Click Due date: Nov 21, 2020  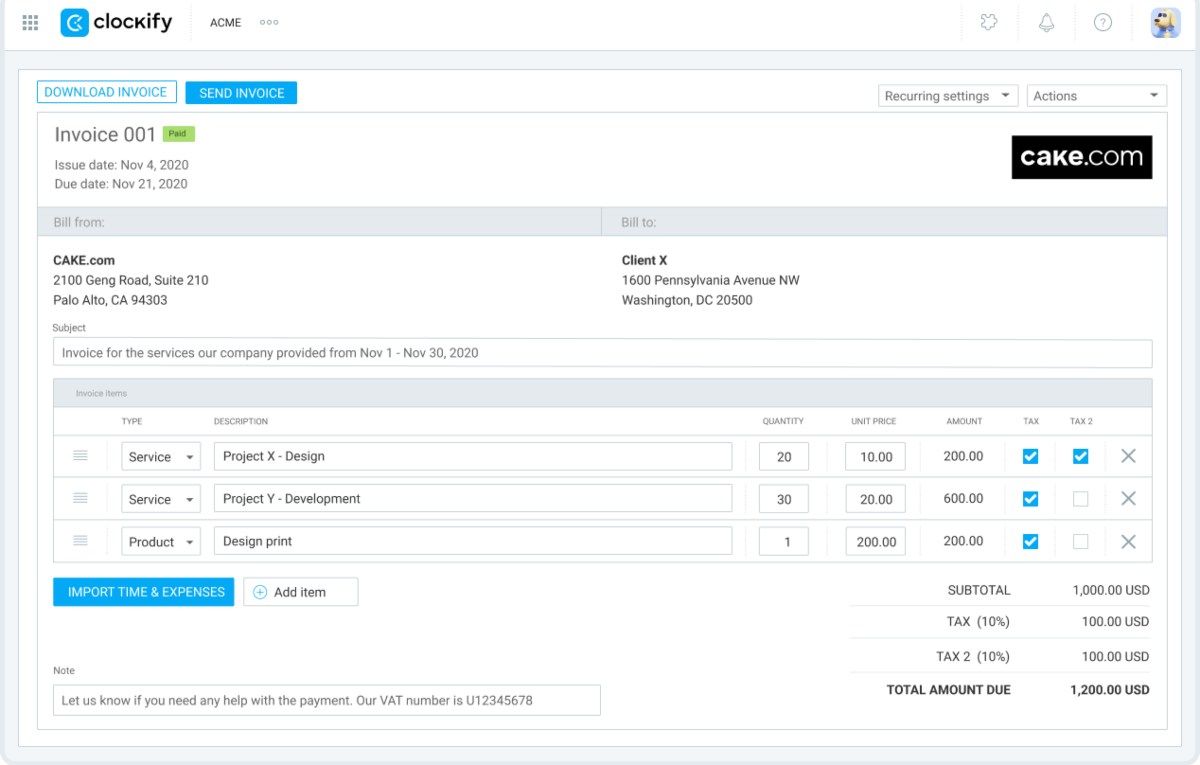121,184
